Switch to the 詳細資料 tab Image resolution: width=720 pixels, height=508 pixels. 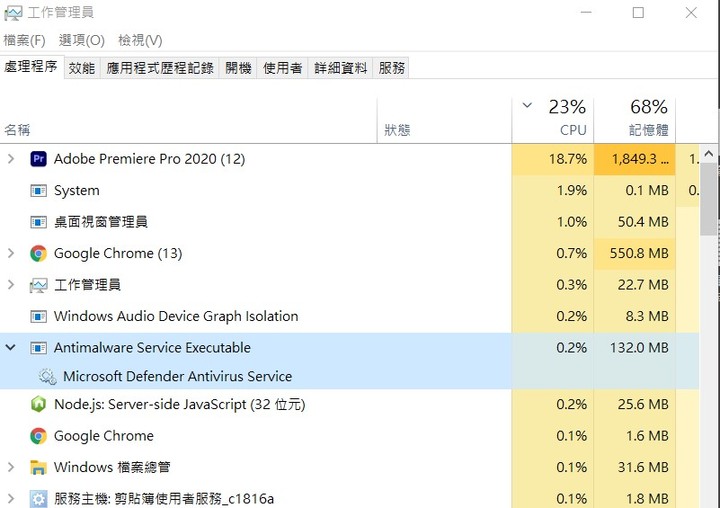pyautogui.click(x=341, y=68)
